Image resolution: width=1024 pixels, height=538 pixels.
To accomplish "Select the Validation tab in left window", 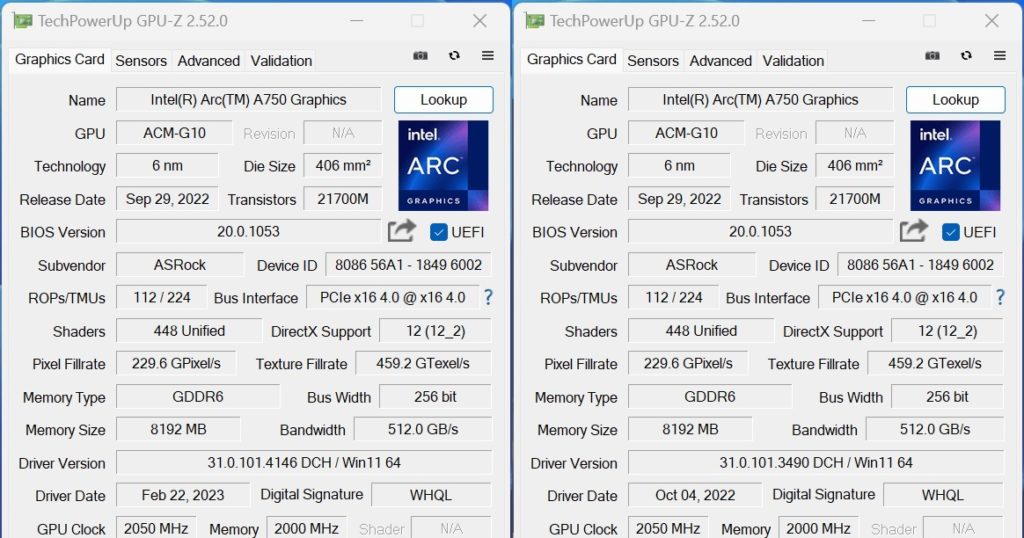I will coord(281,61).
